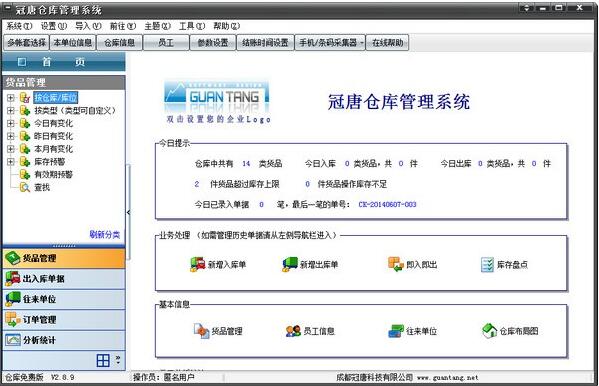Expand the 库存预警 tree node

point(11,162)
